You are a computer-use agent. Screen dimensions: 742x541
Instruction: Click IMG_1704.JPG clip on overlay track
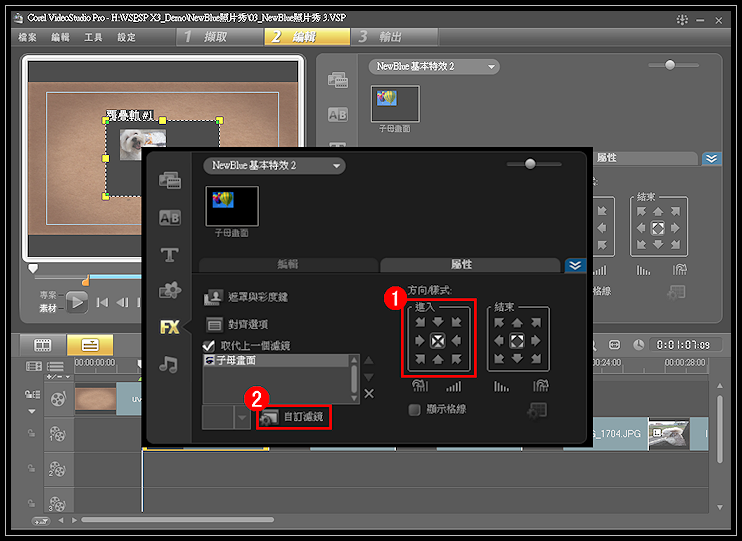point(620,434)
